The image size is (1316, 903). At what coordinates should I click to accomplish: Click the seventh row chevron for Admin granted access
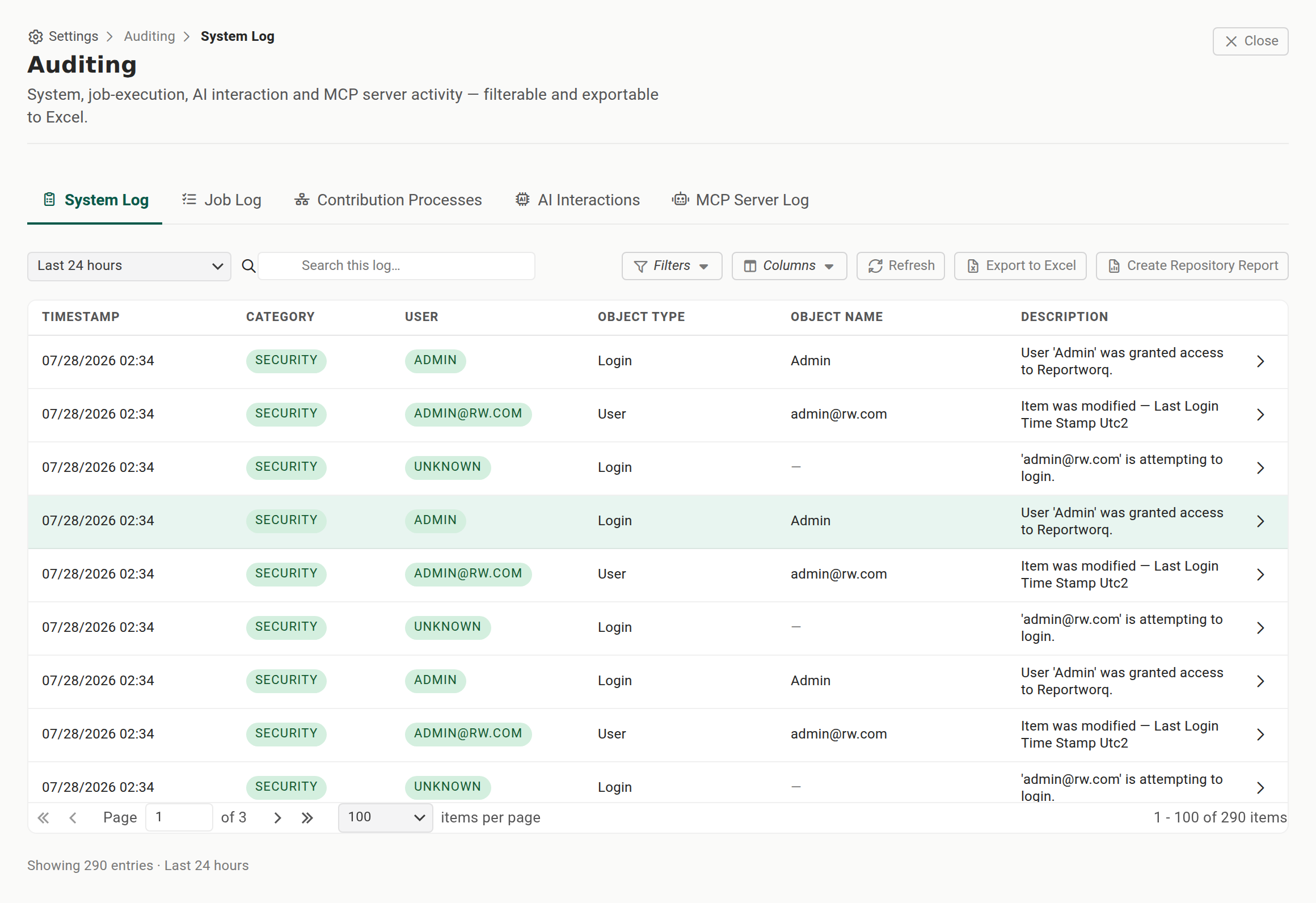coord(1260,681)
